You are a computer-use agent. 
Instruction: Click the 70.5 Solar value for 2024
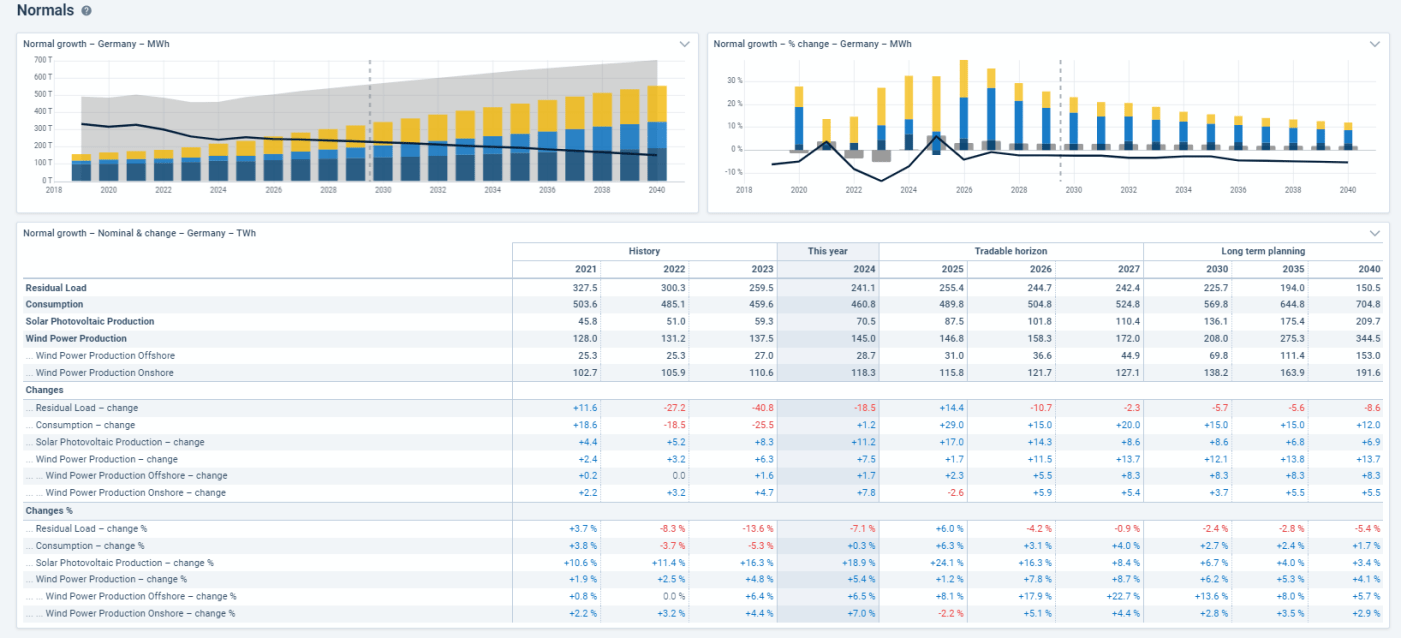point(866,322)
